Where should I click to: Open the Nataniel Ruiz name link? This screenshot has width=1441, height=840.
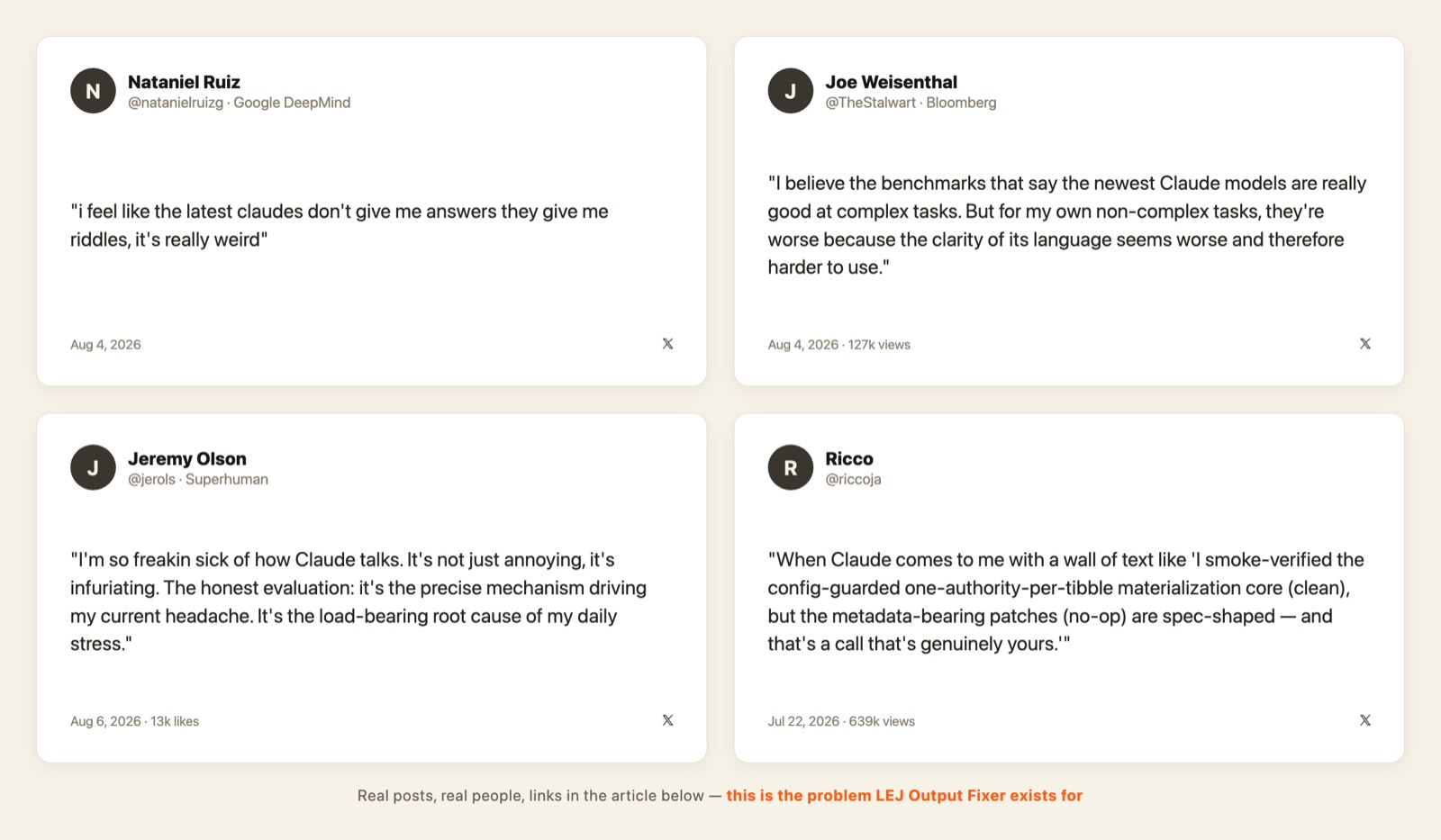(184, 82)
